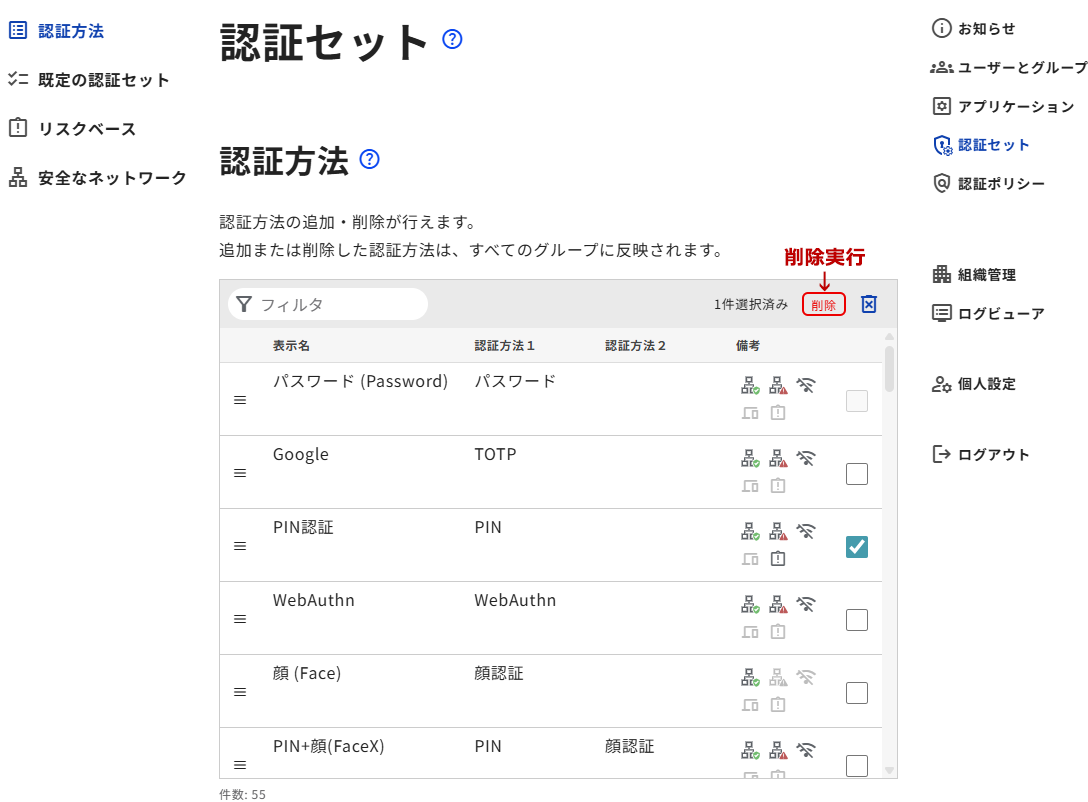
Task: Go to 安全なネットワーク section
Action: 112,178
